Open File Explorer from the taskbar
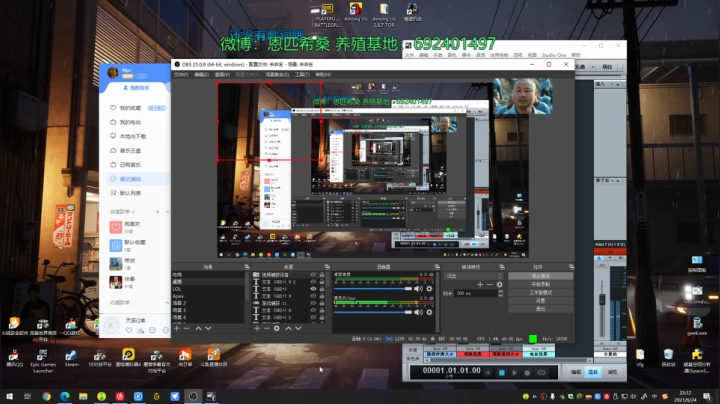The image size is (720, 404). click(x=83, y=396)
